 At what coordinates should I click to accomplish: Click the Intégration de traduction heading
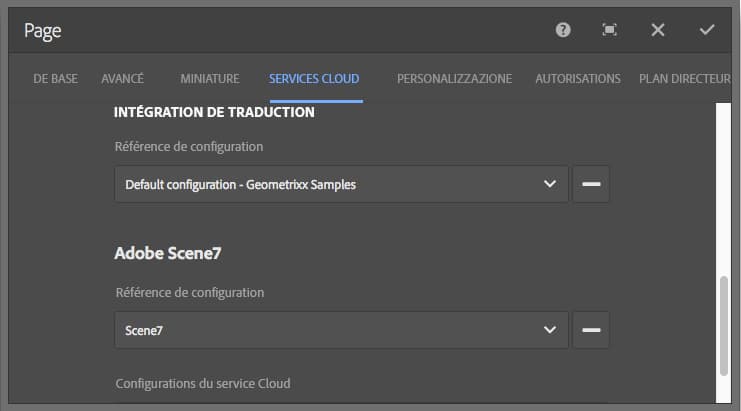[x=215, y=112]
